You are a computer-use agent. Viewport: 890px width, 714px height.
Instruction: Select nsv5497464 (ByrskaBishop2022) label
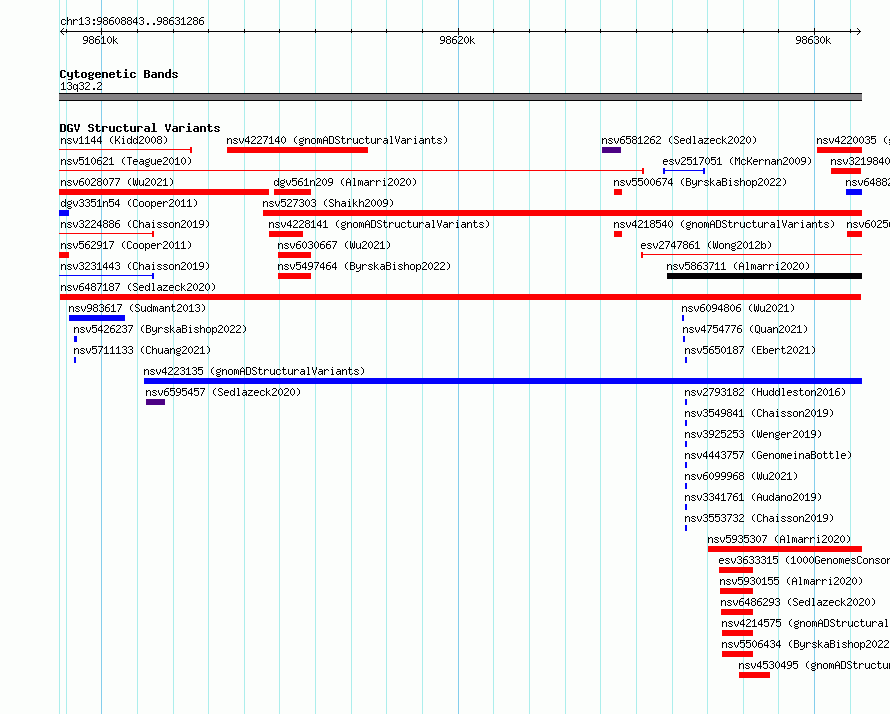[x=364, y=266]
